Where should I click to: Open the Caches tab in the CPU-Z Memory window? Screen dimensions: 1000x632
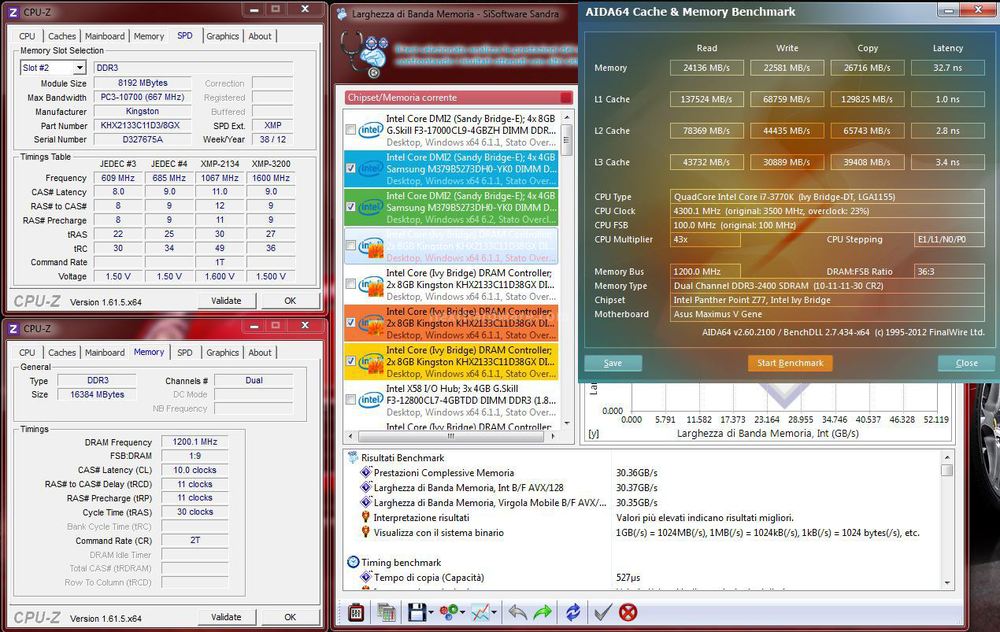(x=62, y=353)
